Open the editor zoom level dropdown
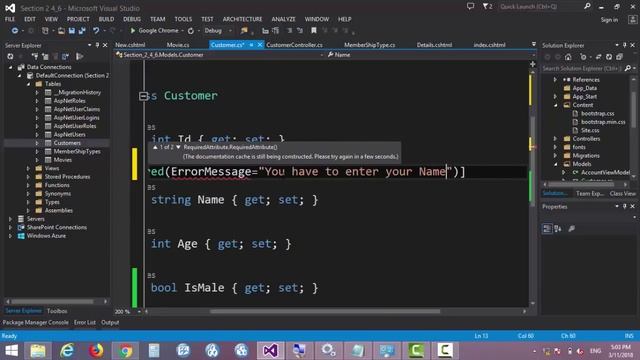 (139, 312)
